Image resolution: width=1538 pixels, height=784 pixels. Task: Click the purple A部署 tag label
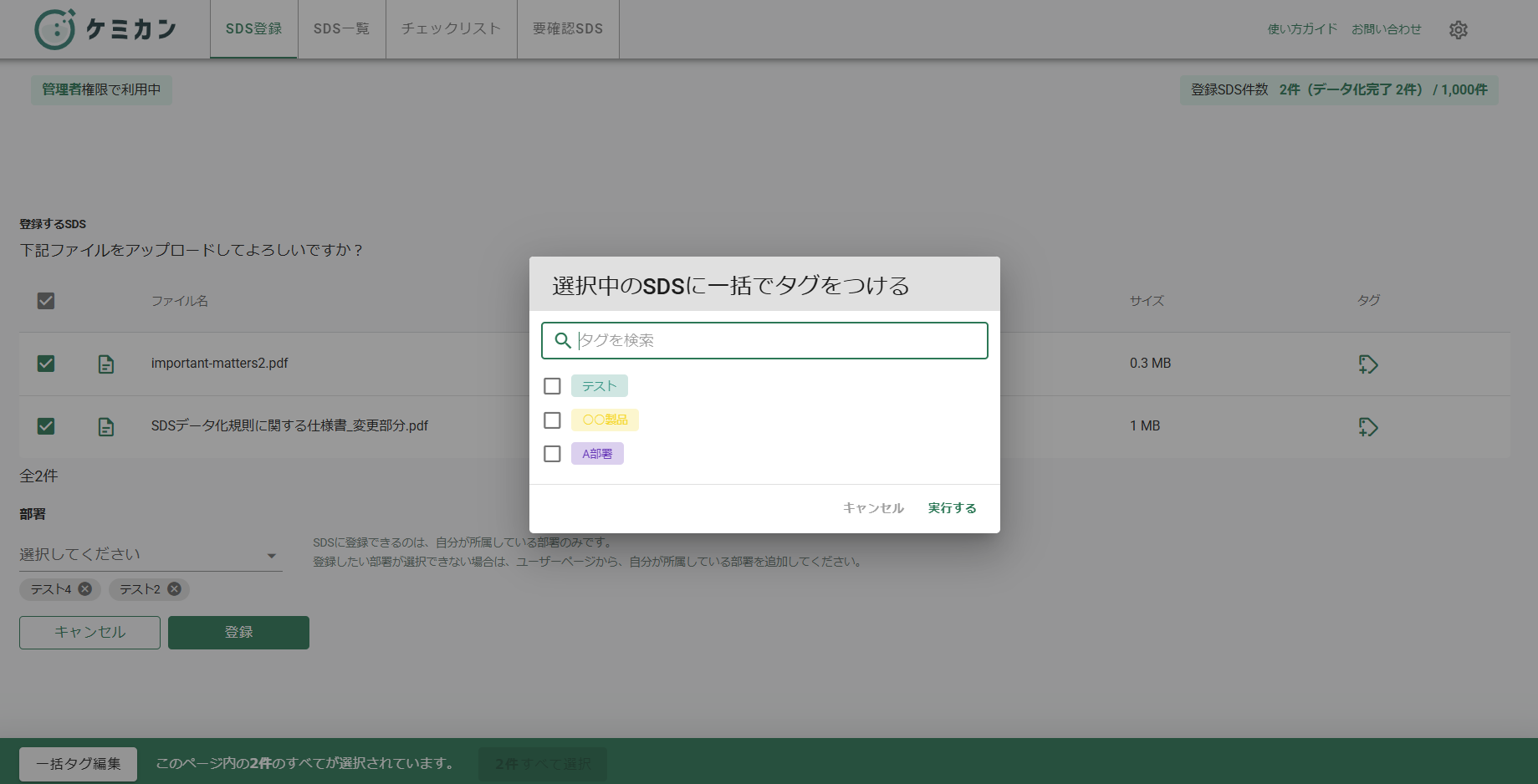597,454
